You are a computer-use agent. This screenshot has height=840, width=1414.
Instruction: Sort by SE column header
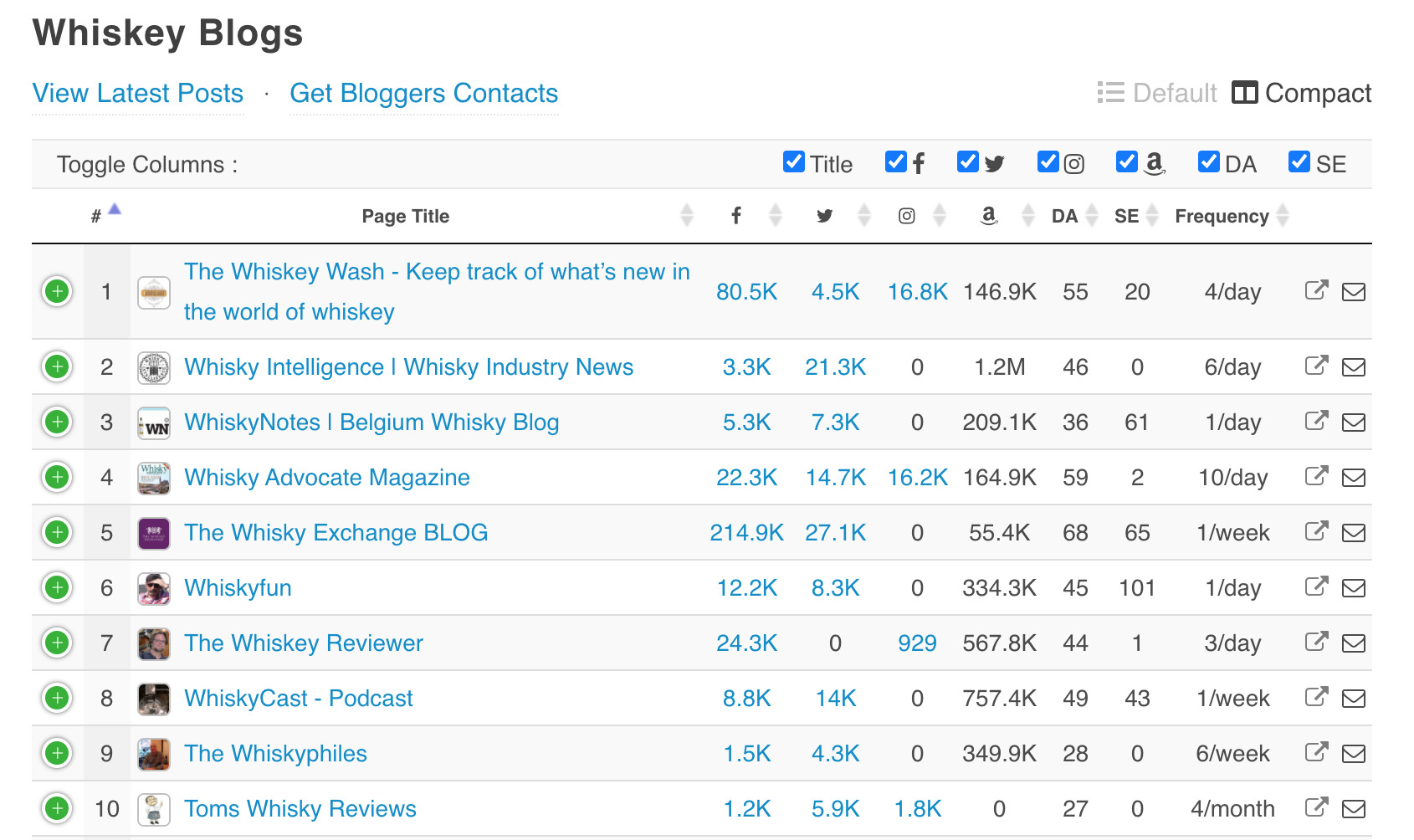click(x=1126, y=216)
